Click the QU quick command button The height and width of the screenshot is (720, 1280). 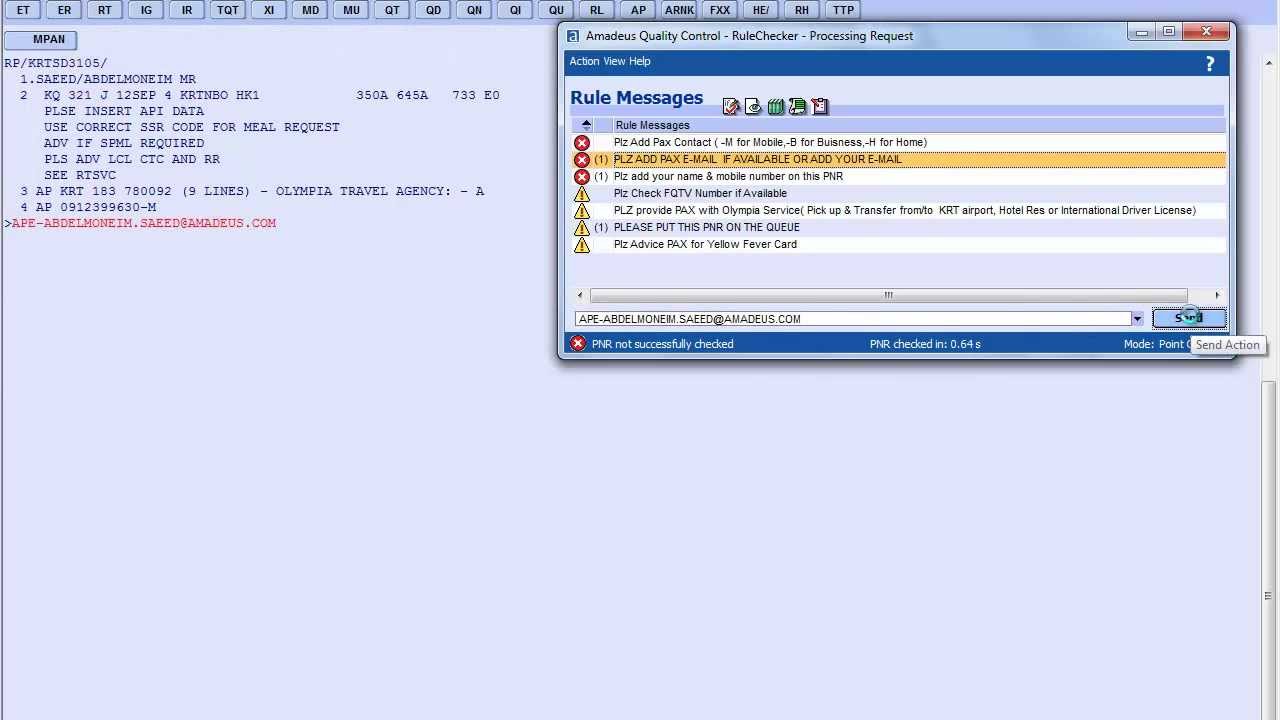556,10
